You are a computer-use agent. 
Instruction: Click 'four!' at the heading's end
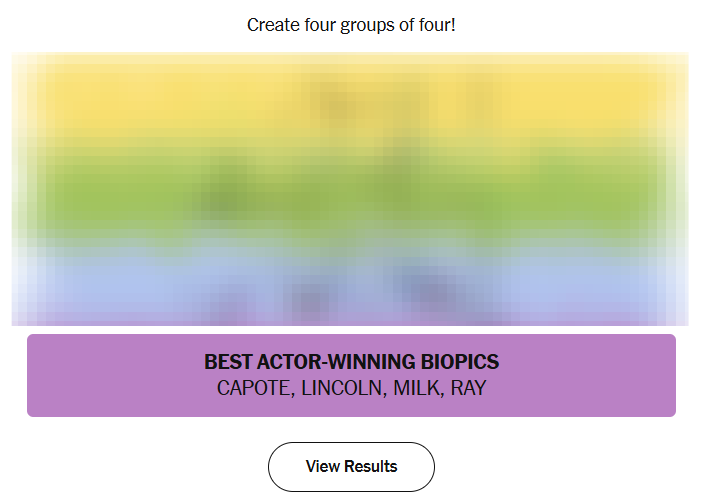(x=435, y=24)
